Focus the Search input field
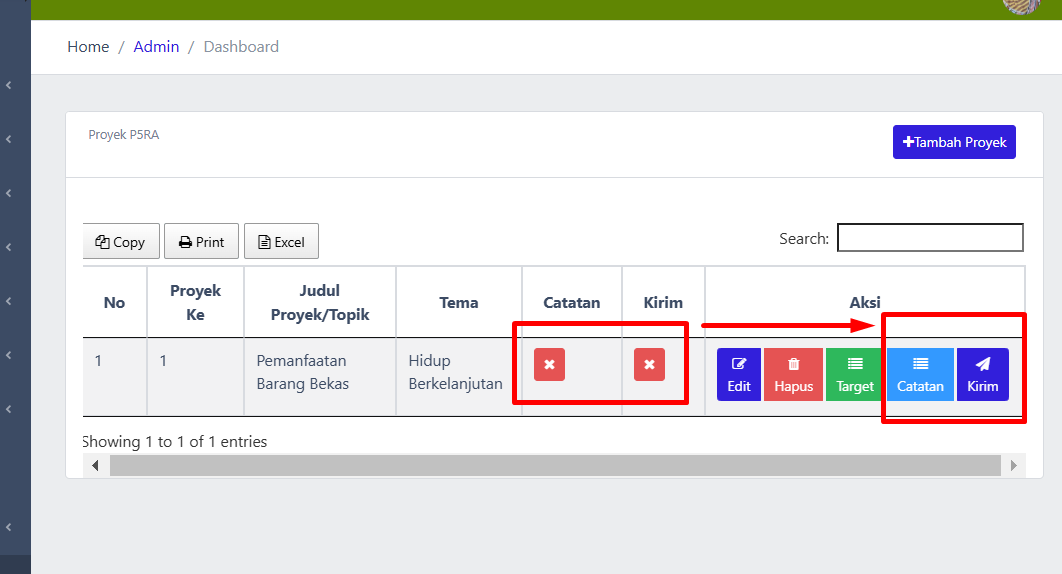Viewport: 1062px width, 574px height. tap(930, 238)
